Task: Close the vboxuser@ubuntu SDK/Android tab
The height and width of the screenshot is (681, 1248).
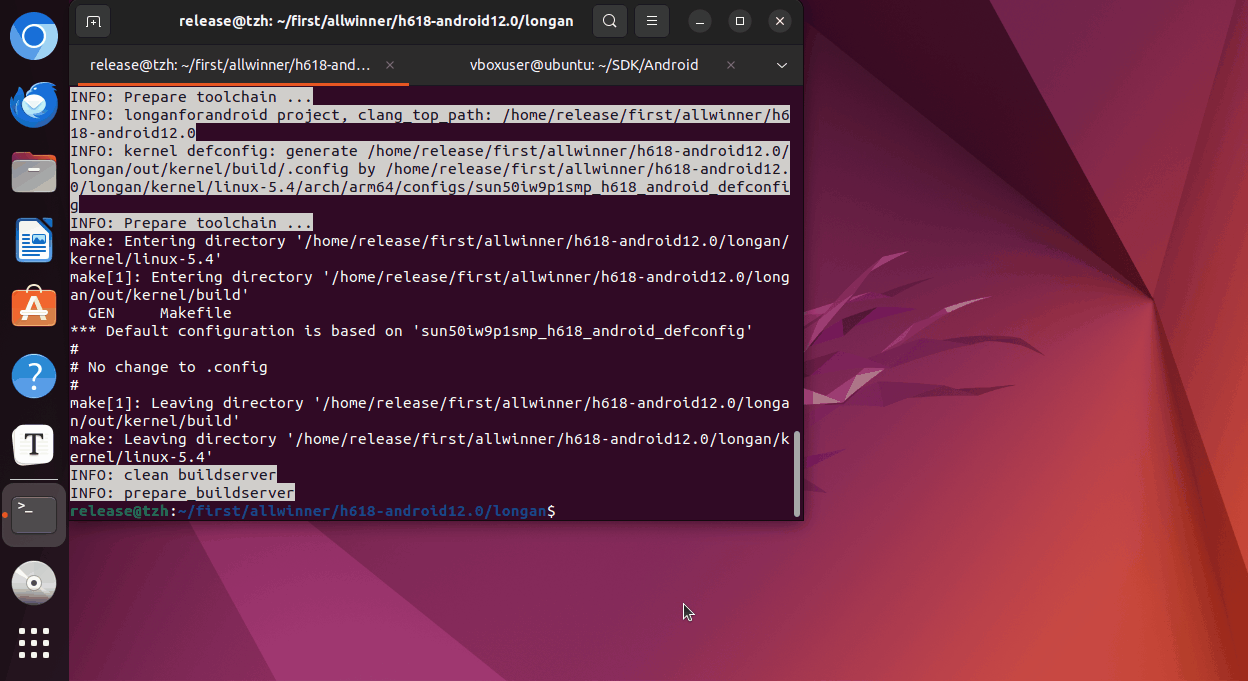Action: coord(732,65)
